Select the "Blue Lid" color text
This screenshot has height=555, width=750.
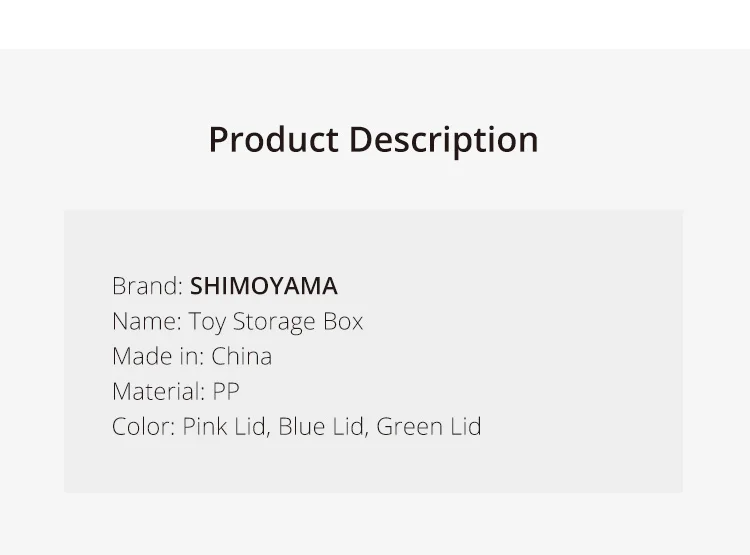(320, 426)
